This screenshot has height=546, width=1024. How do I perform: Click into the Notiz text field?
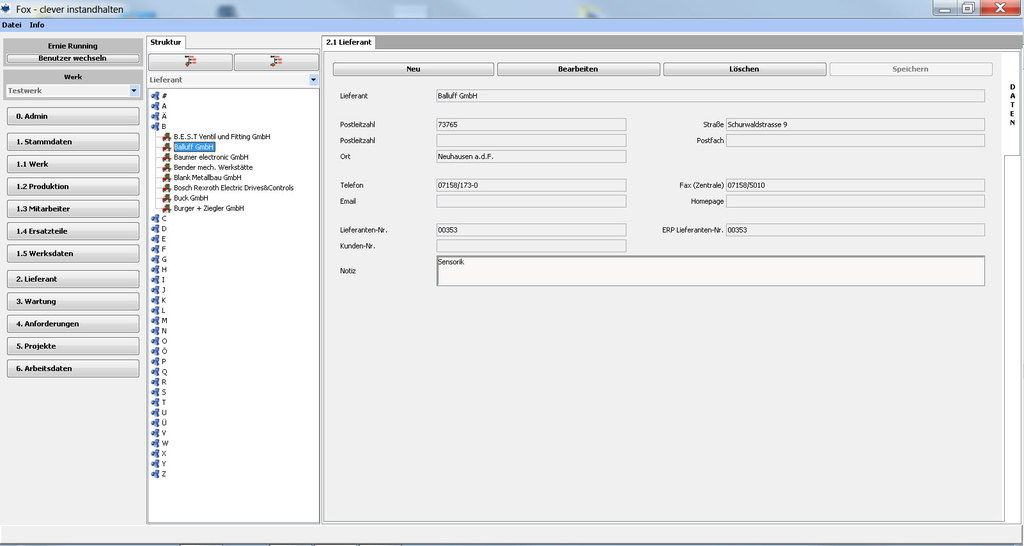coord(710,271)
